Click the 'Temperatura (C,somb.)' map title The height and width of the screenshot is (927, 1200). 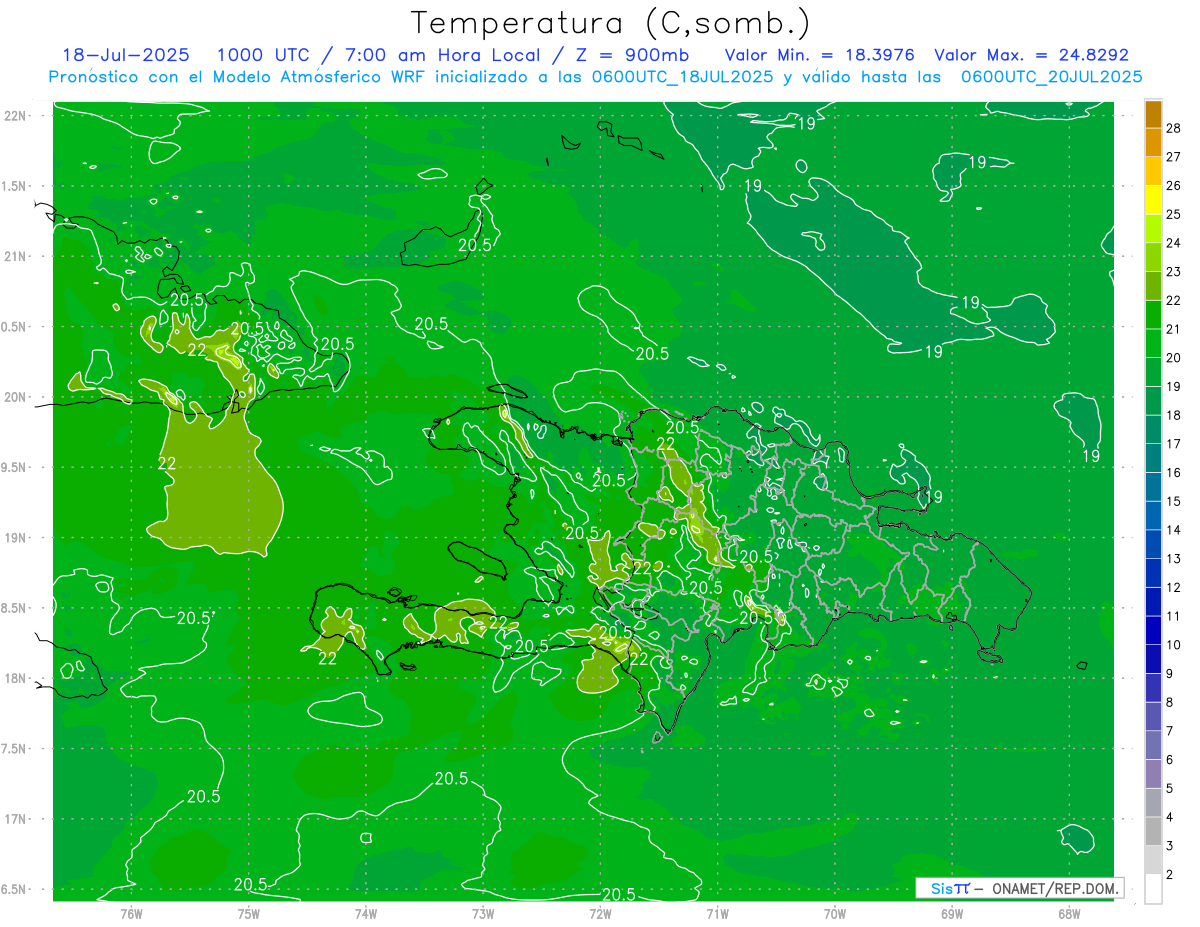[x=610, y=23]
